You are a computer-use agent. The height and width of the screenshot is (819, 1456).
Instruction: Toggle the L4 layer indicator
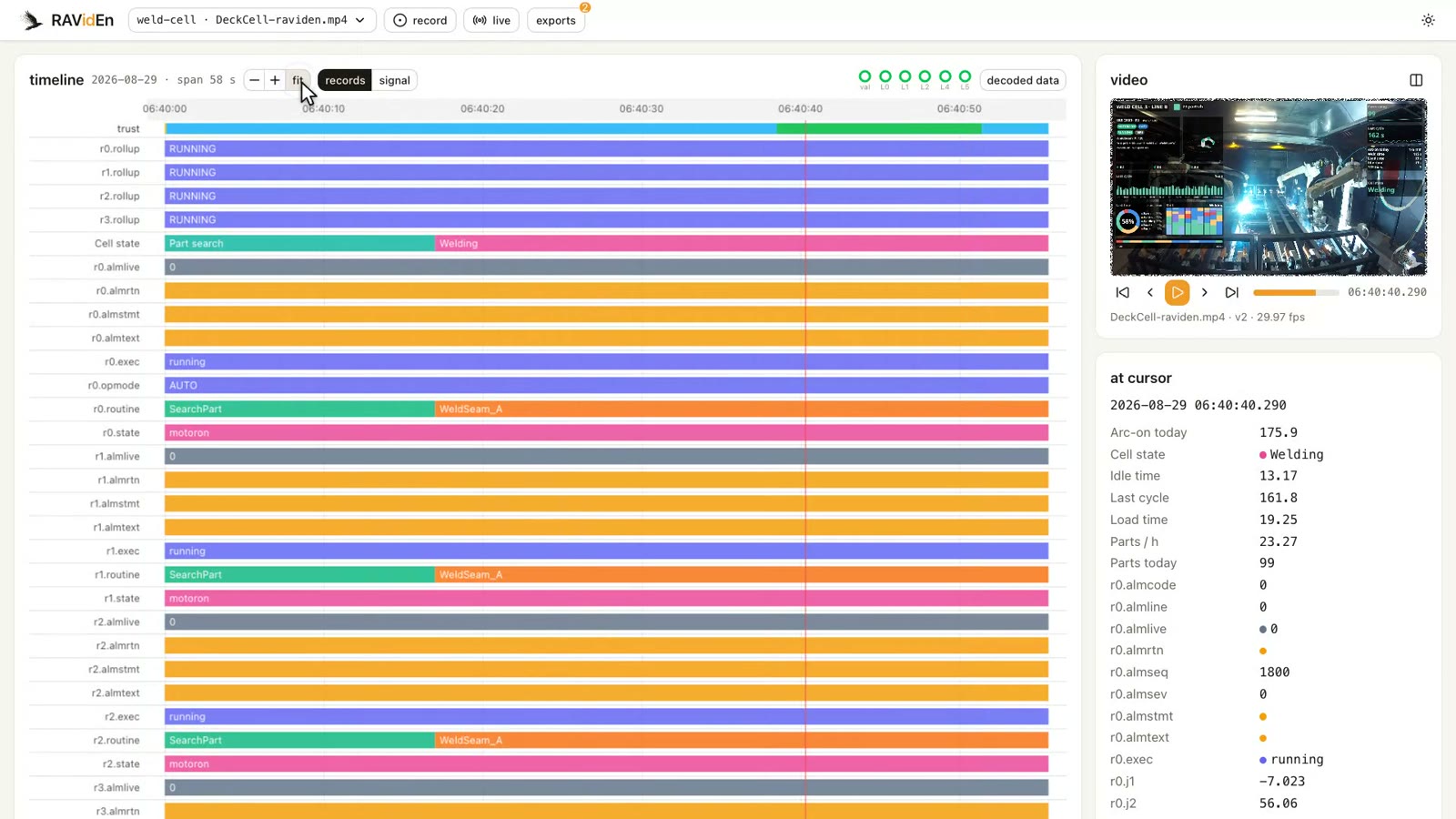[x=945, y=79]
